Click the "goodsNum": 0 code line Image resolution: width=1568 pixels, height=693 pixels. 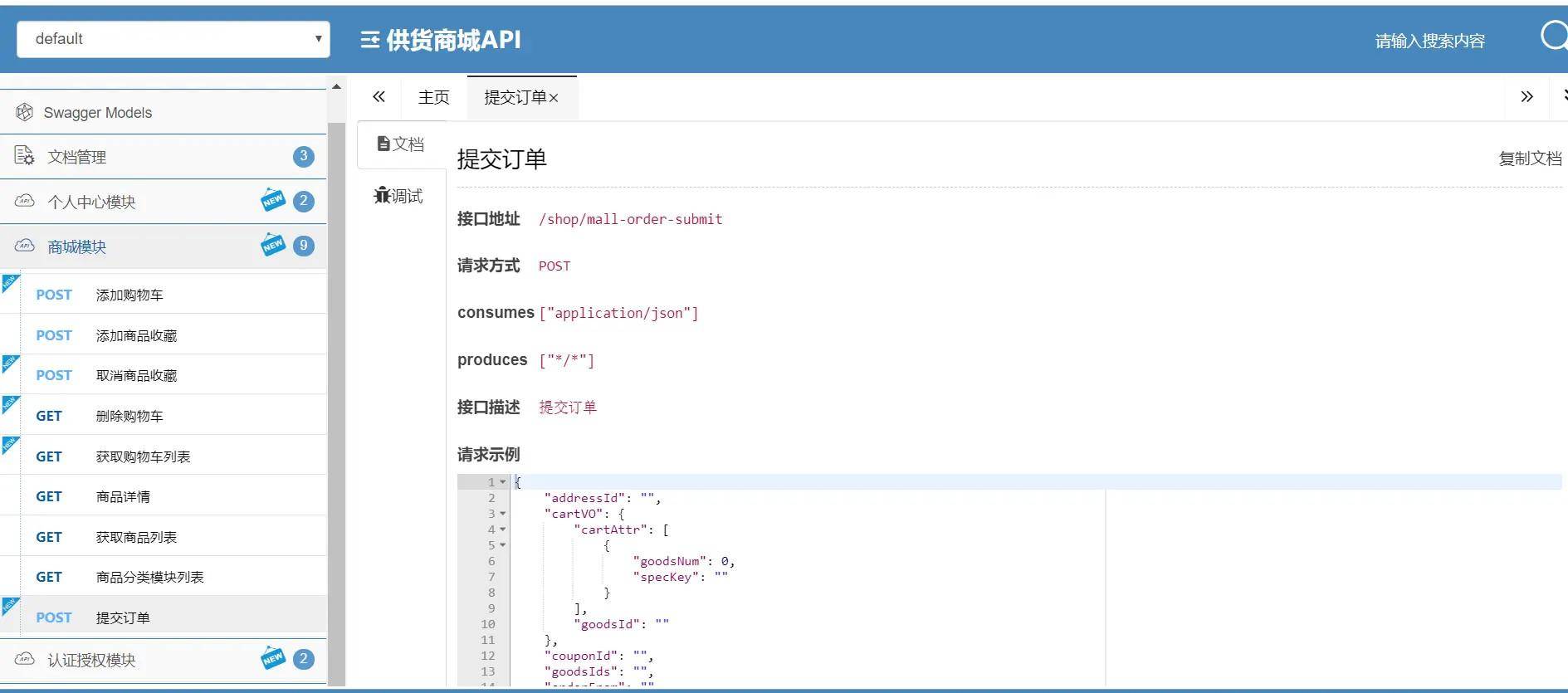(684, 561)
